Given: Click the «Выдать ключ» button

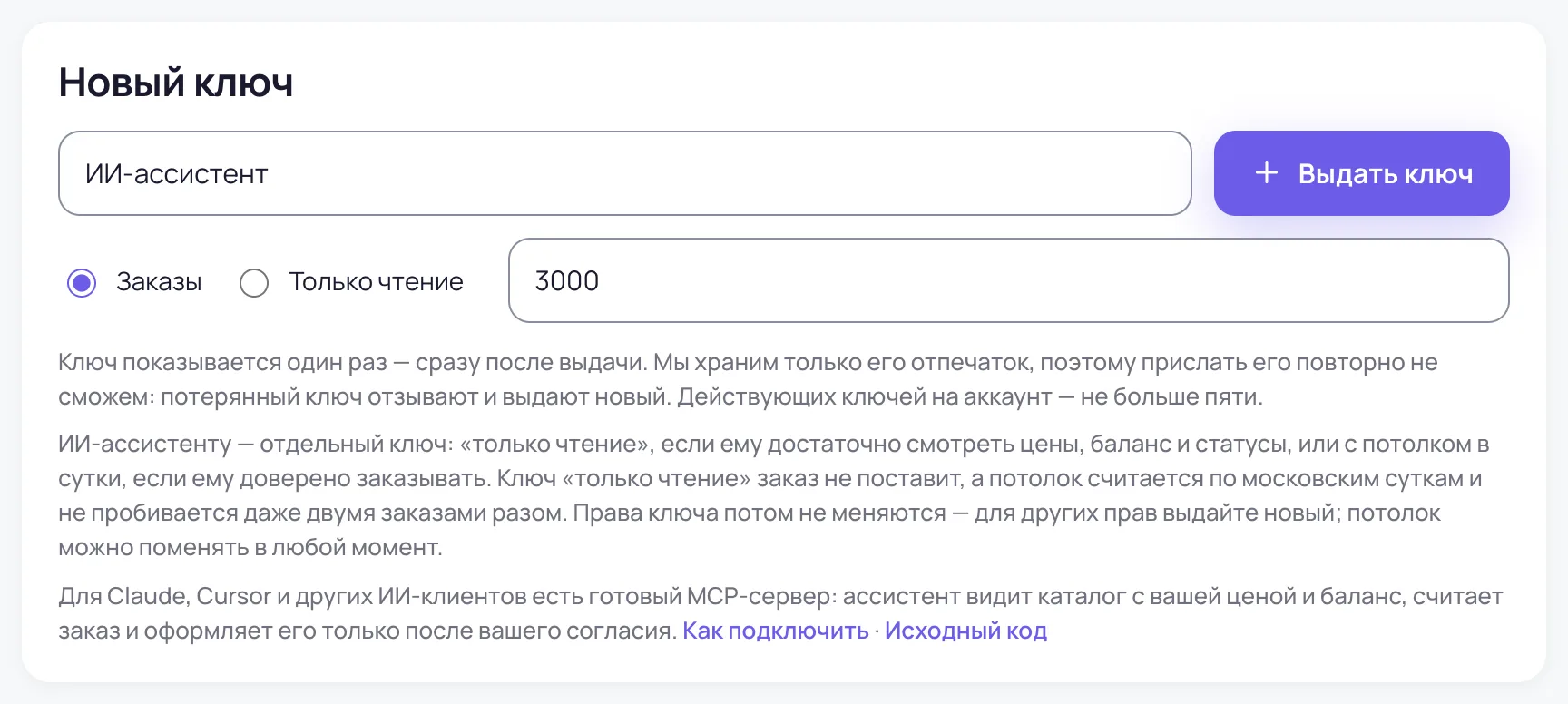Looking at the screenshot, I should click(x=1361, y=173).
